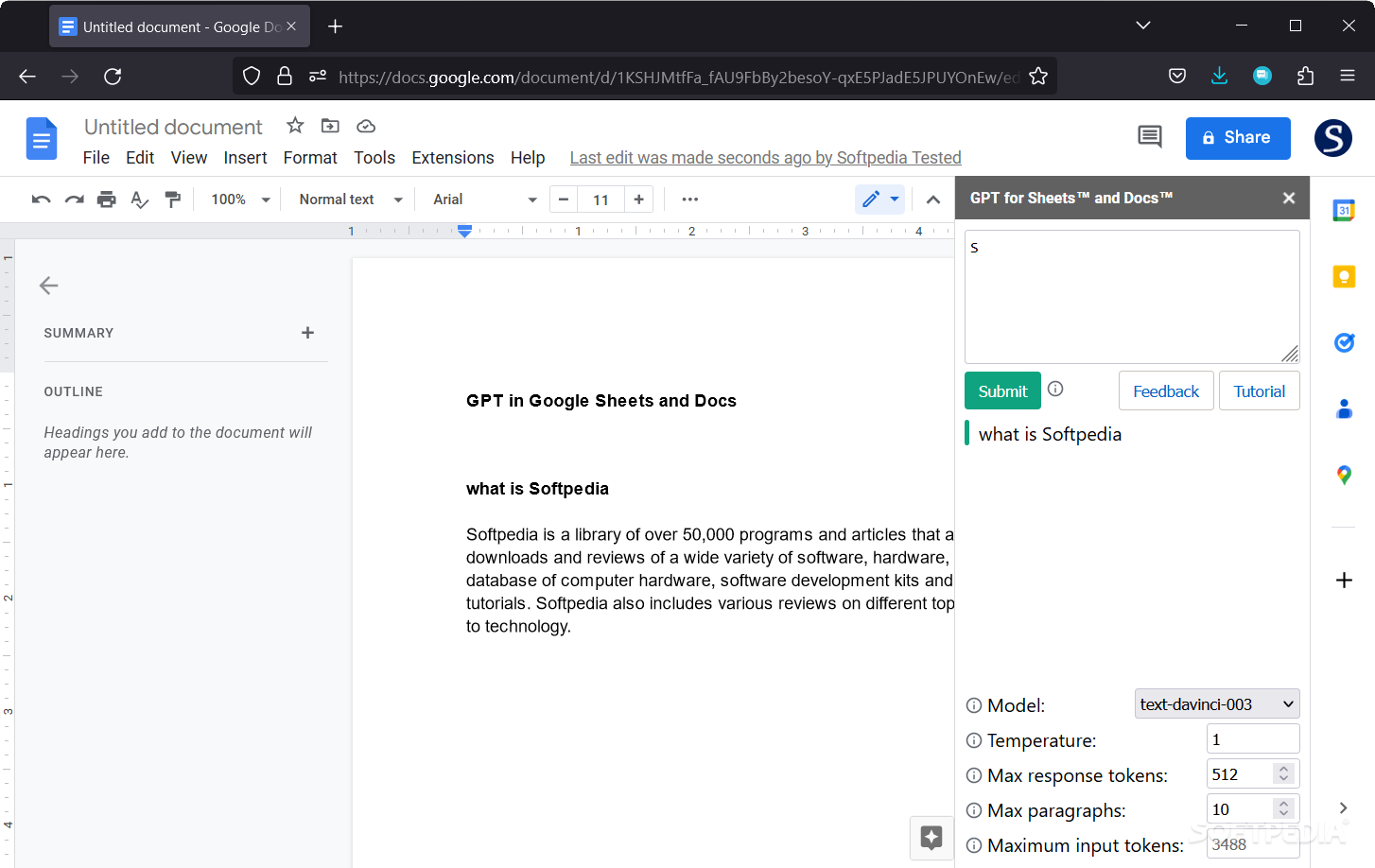Bookmark this page with star icon

coord(1038,77)
